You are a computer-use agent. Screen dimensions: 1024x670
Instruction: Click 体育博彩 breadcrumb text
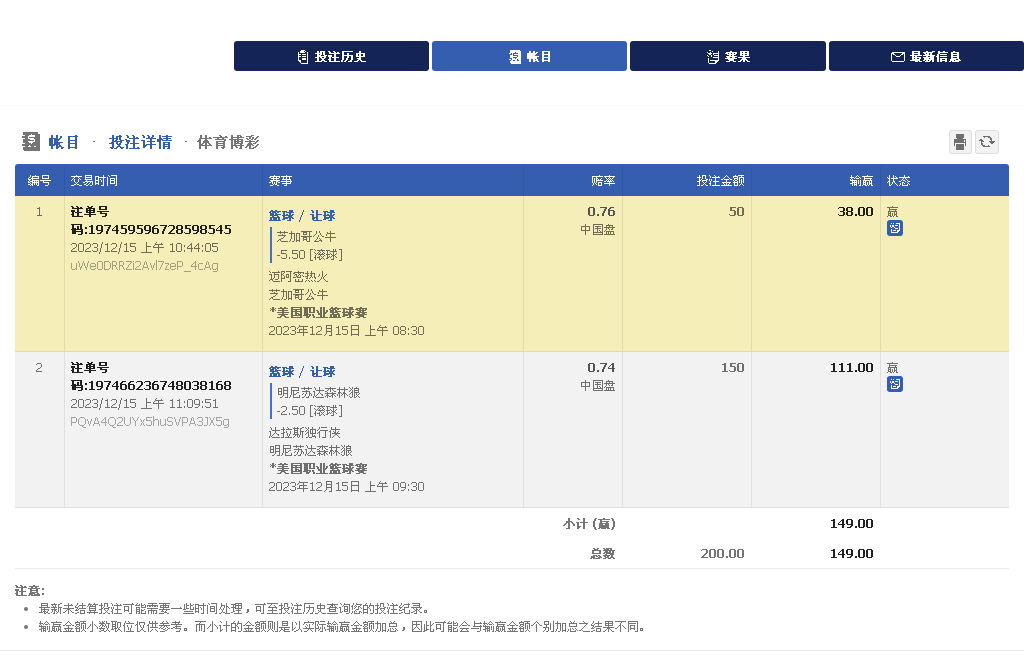(228, 142)
